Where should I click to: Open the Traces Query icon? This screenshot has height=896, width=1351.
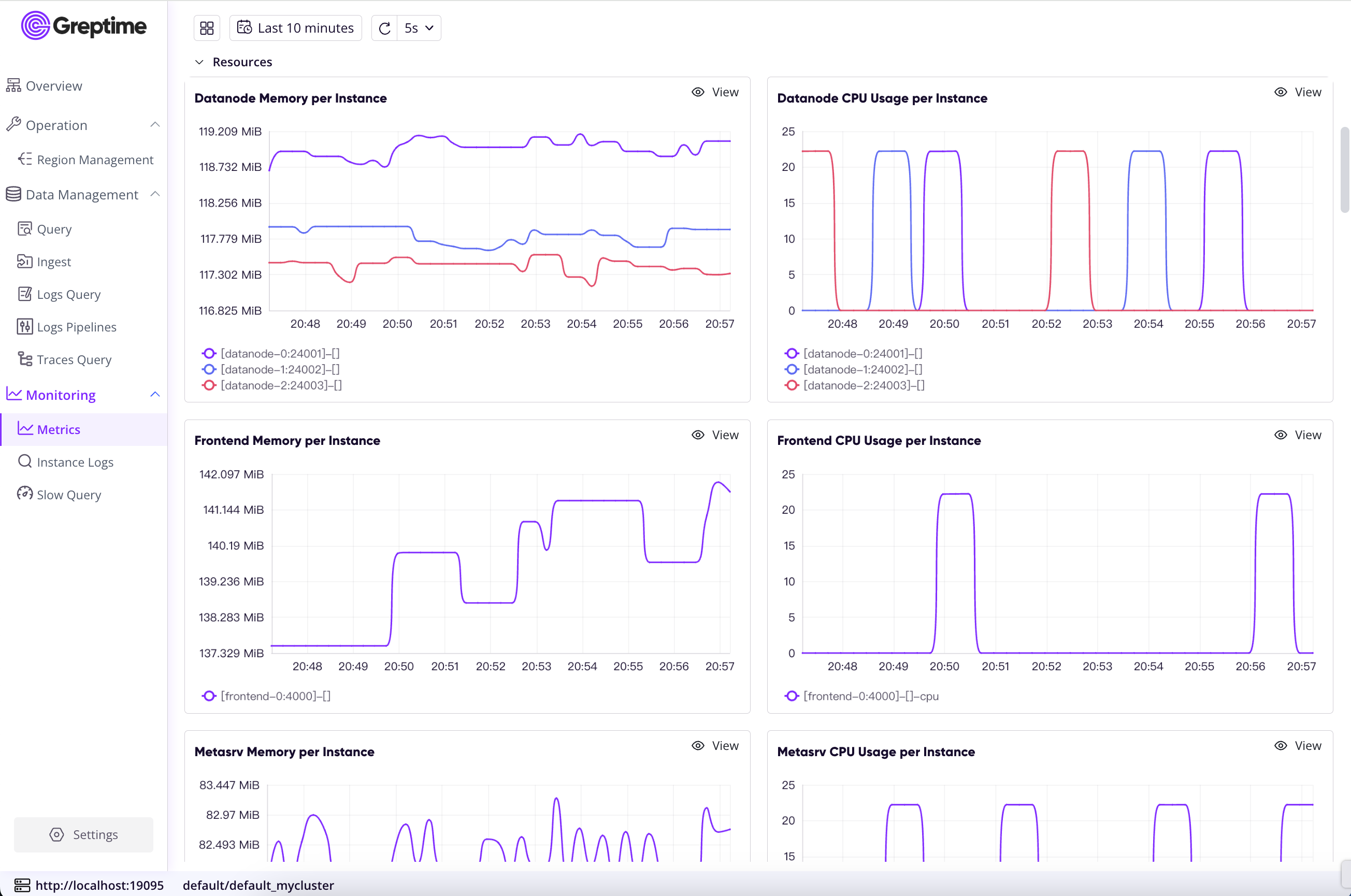(x=25, y=359)
